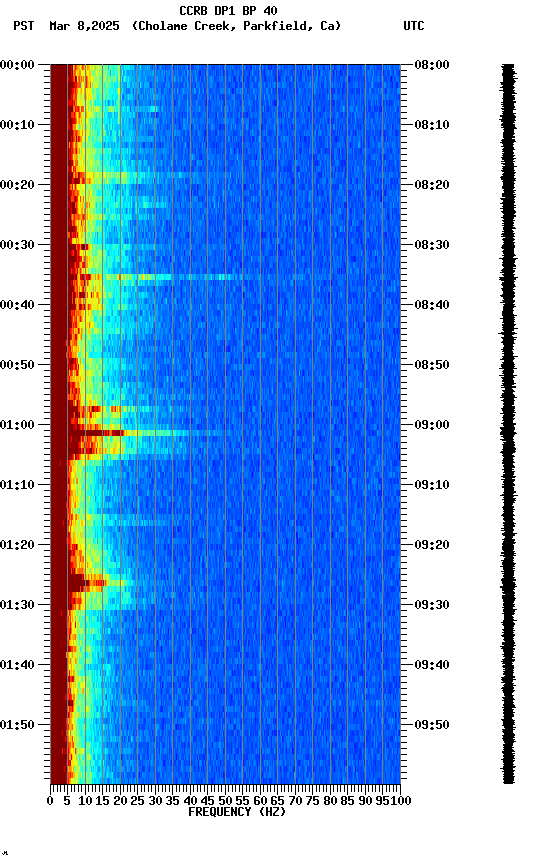
Task: Click the 00:30 PST time label
Action: (17, 245)
